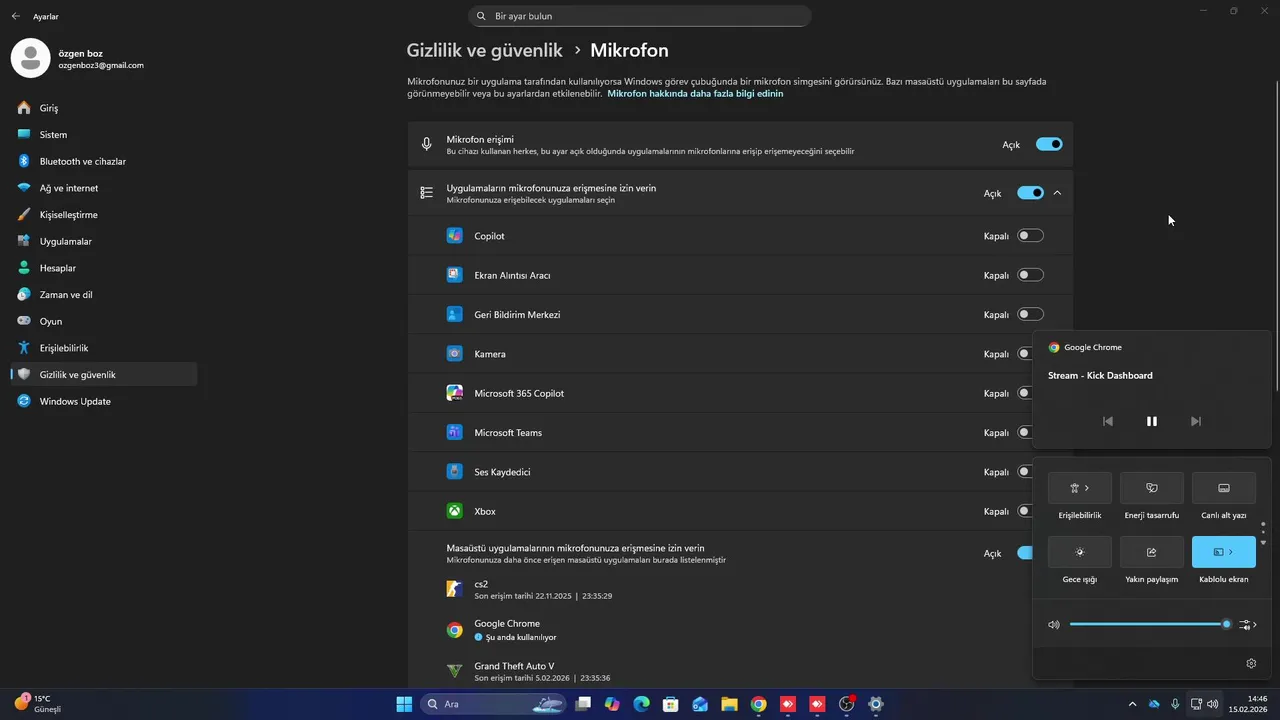The height and width of the screenshot is (720, 1280).
Task: Show hidden tray icons chevron
Action: [1132, 704]
